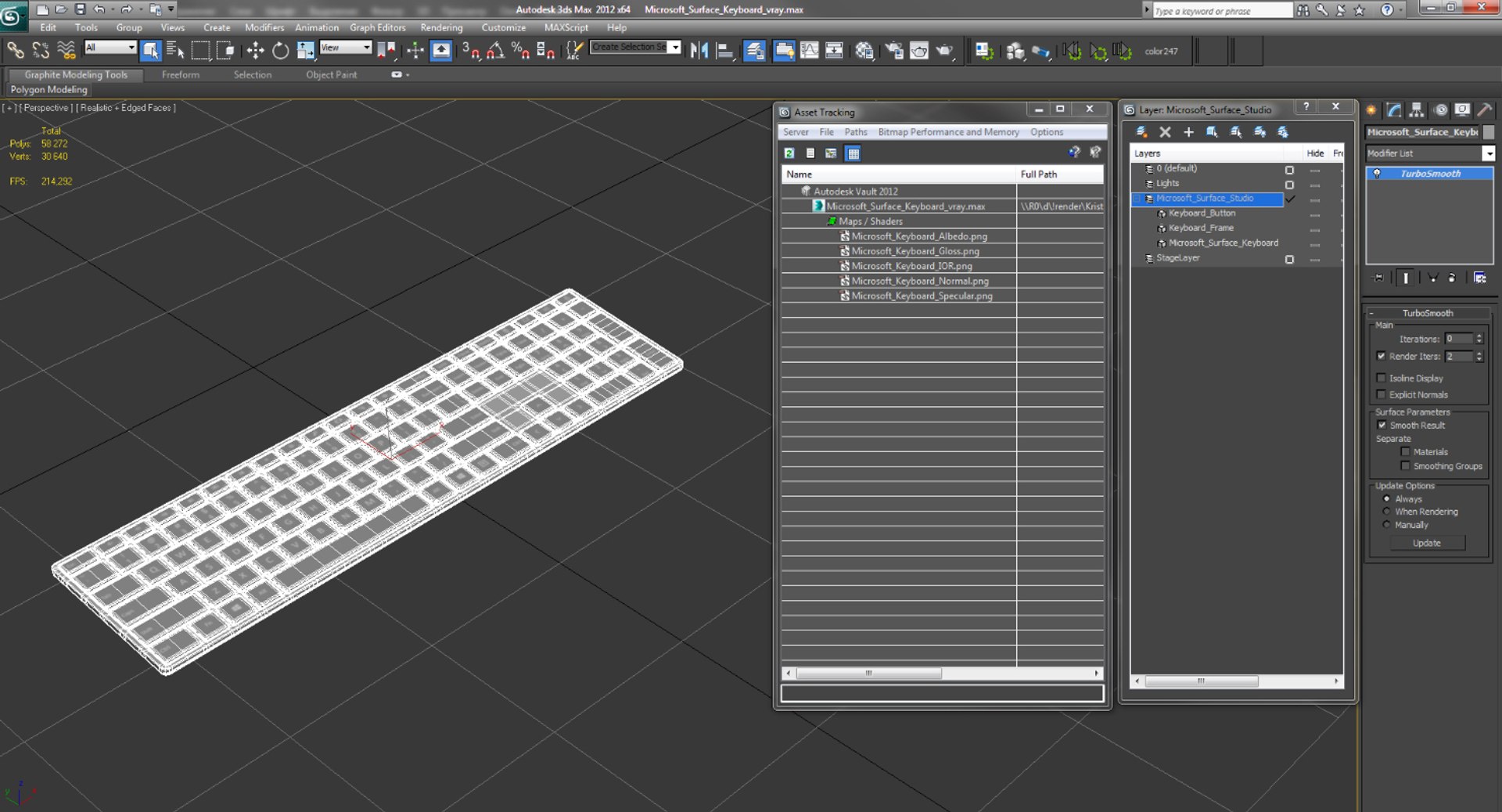Create new layer in Layer window
Image resolution: width=1502 pixels, height=812 pixels.
point(1141,132)
